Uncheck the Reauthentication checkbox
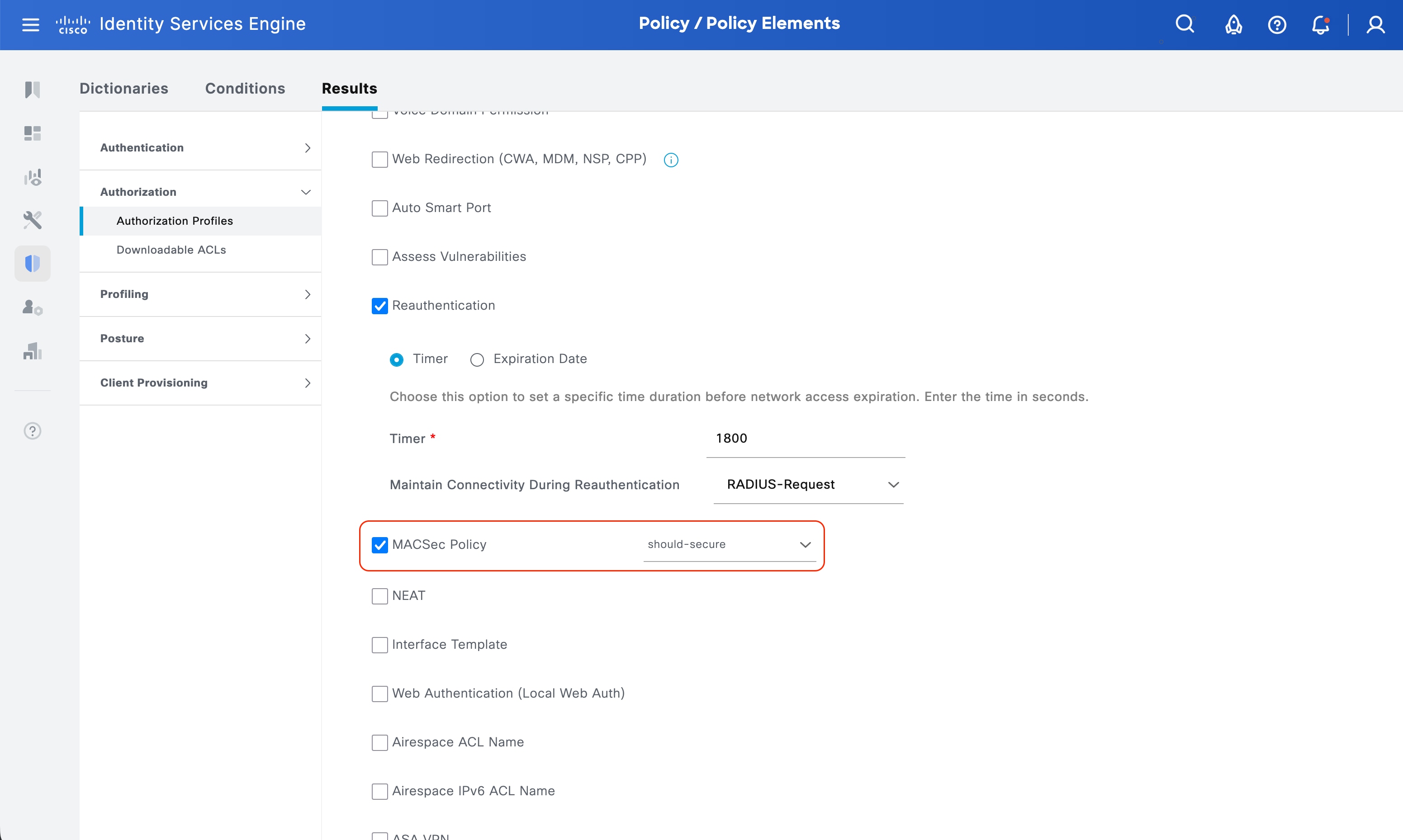This screenshot has height=840, width=1403. click(380, 306)
